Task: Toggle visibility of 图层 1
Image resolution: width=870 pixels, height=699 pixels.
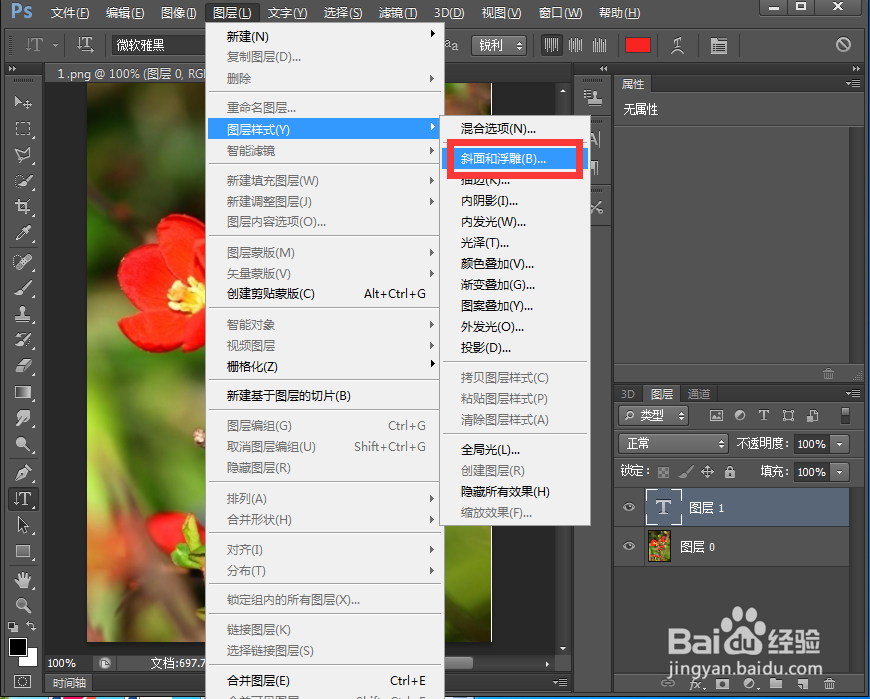Action: point(629,507)
